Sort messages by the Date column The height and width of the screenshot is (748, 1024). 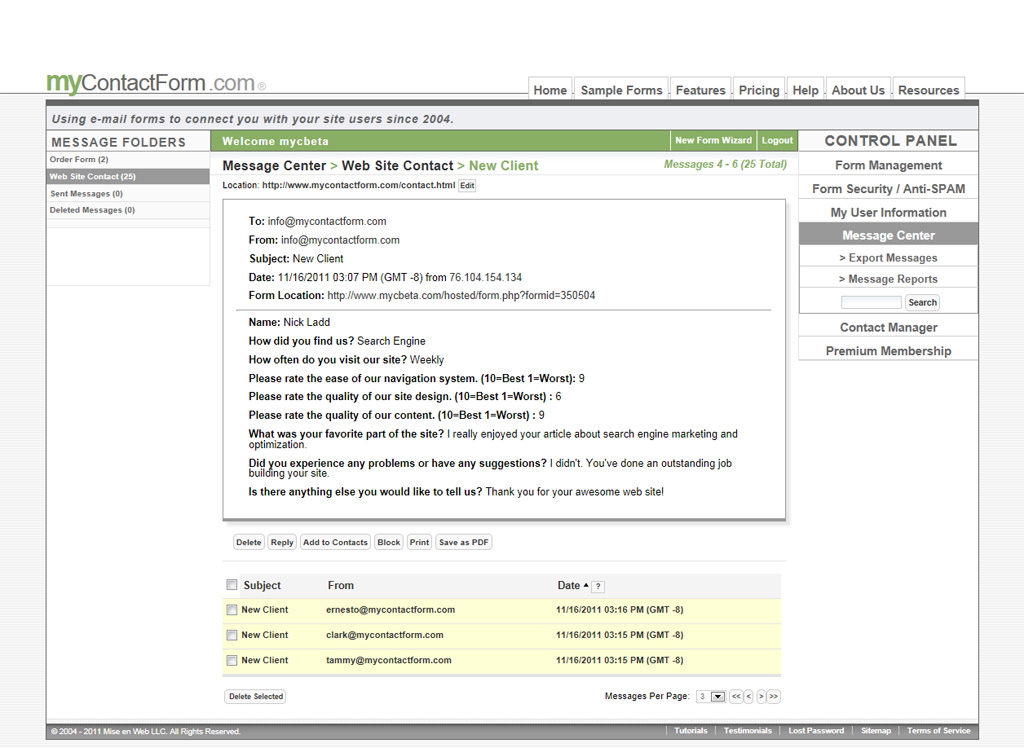coord(569,585)
